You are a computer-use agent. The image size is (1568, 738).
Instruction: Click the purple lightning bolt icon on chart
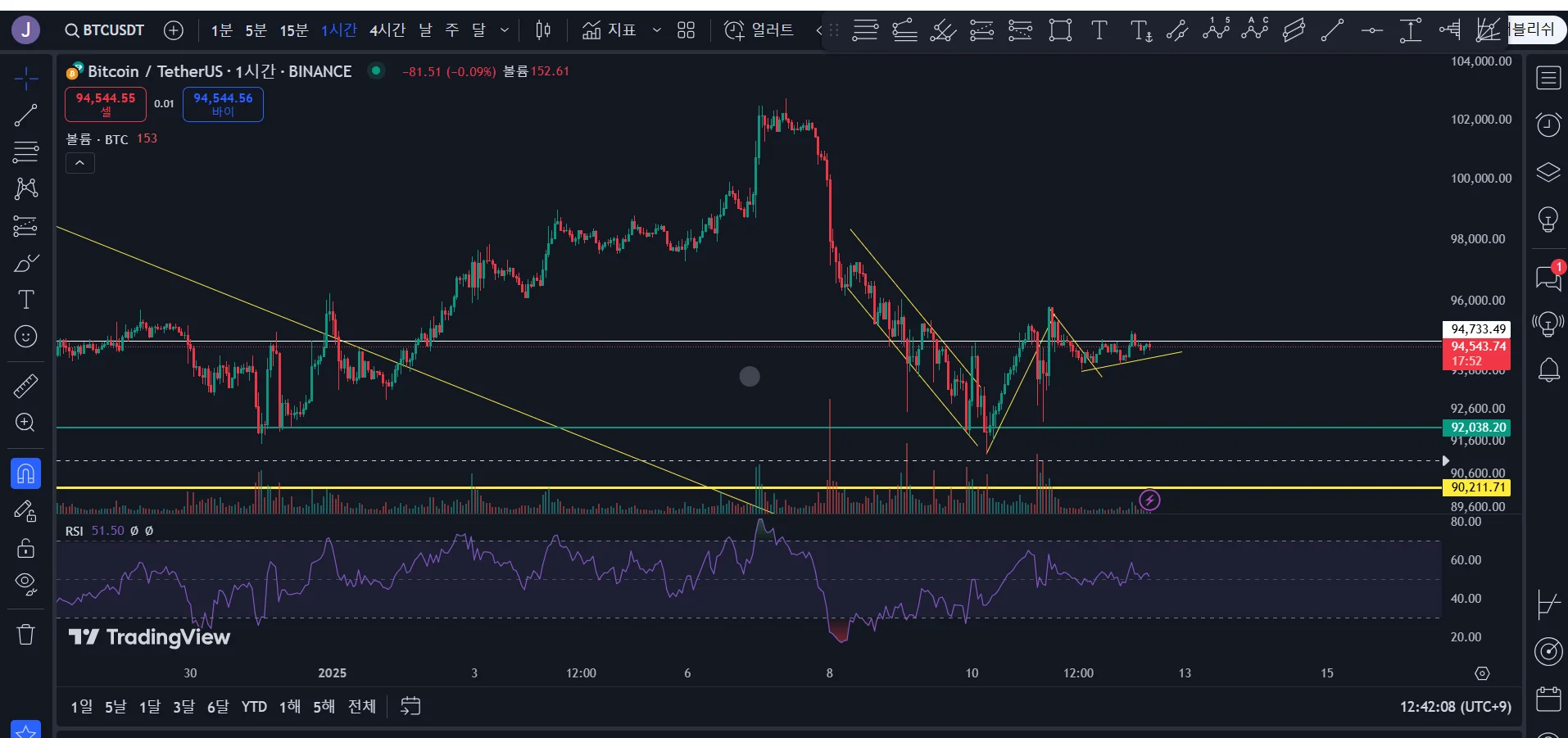click(1149, 500)
